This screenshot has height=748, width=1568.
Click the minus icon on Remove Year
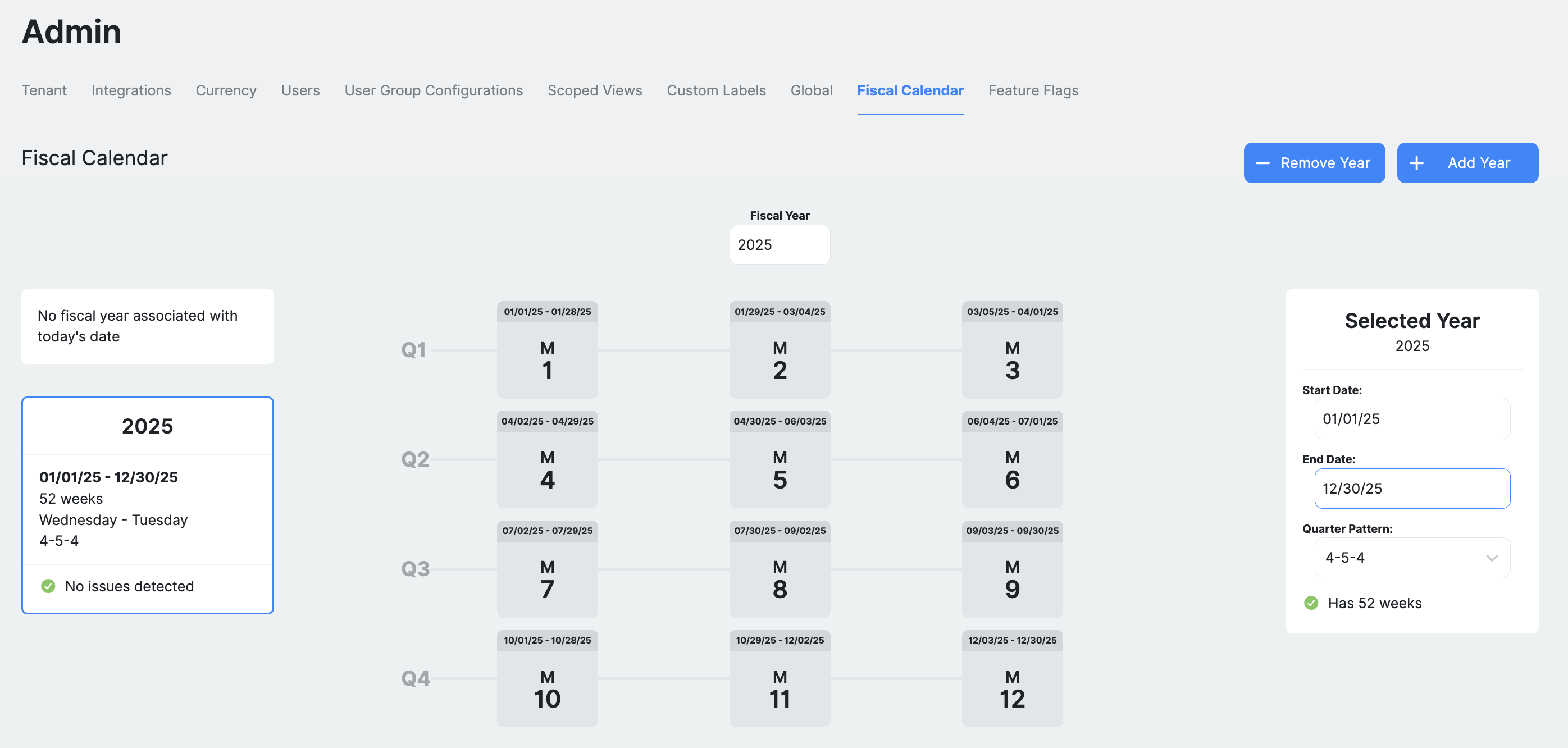point(1262,163)
